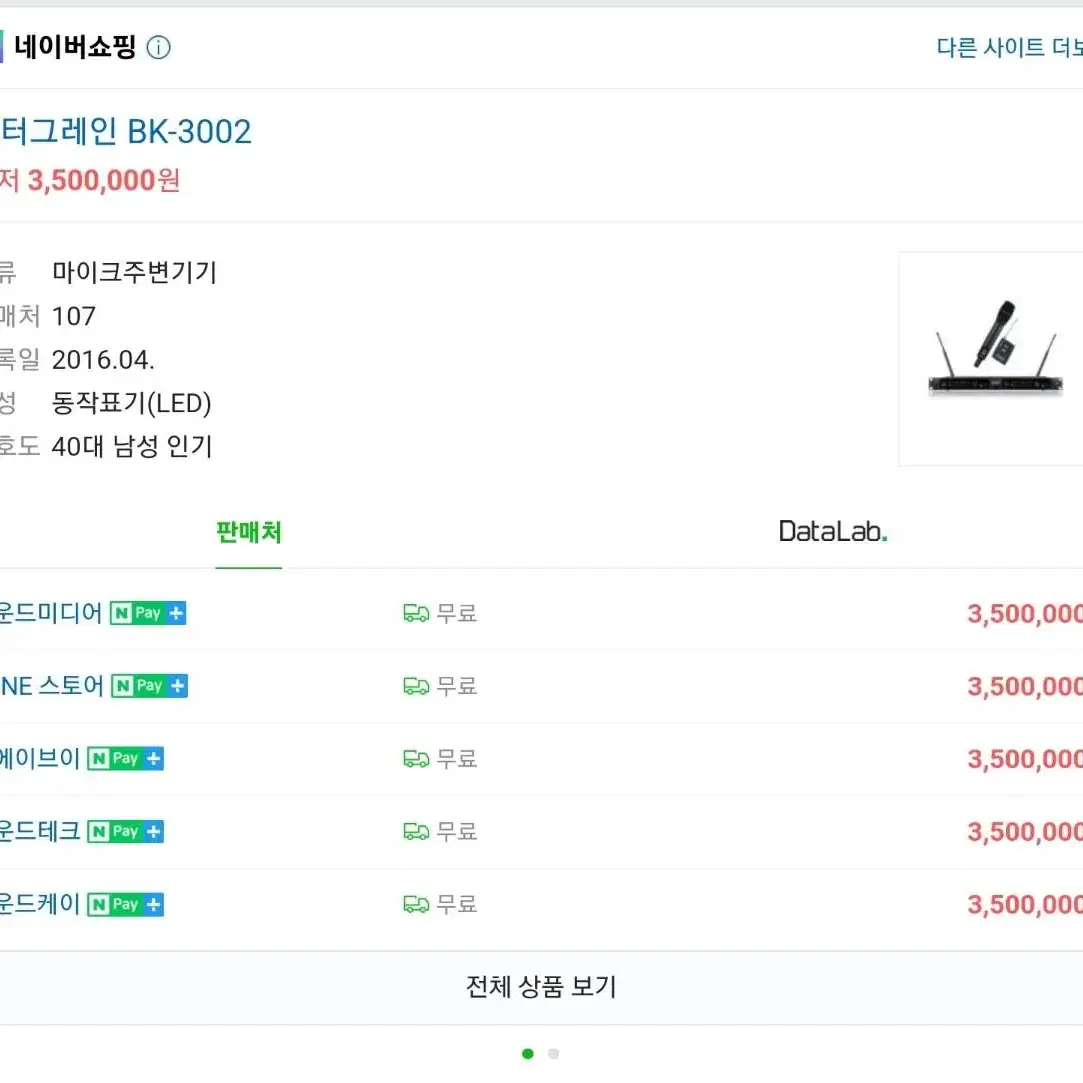Select the second page indicator dot
The height and width of the screenshot is (1083, 1083).
553,1053
